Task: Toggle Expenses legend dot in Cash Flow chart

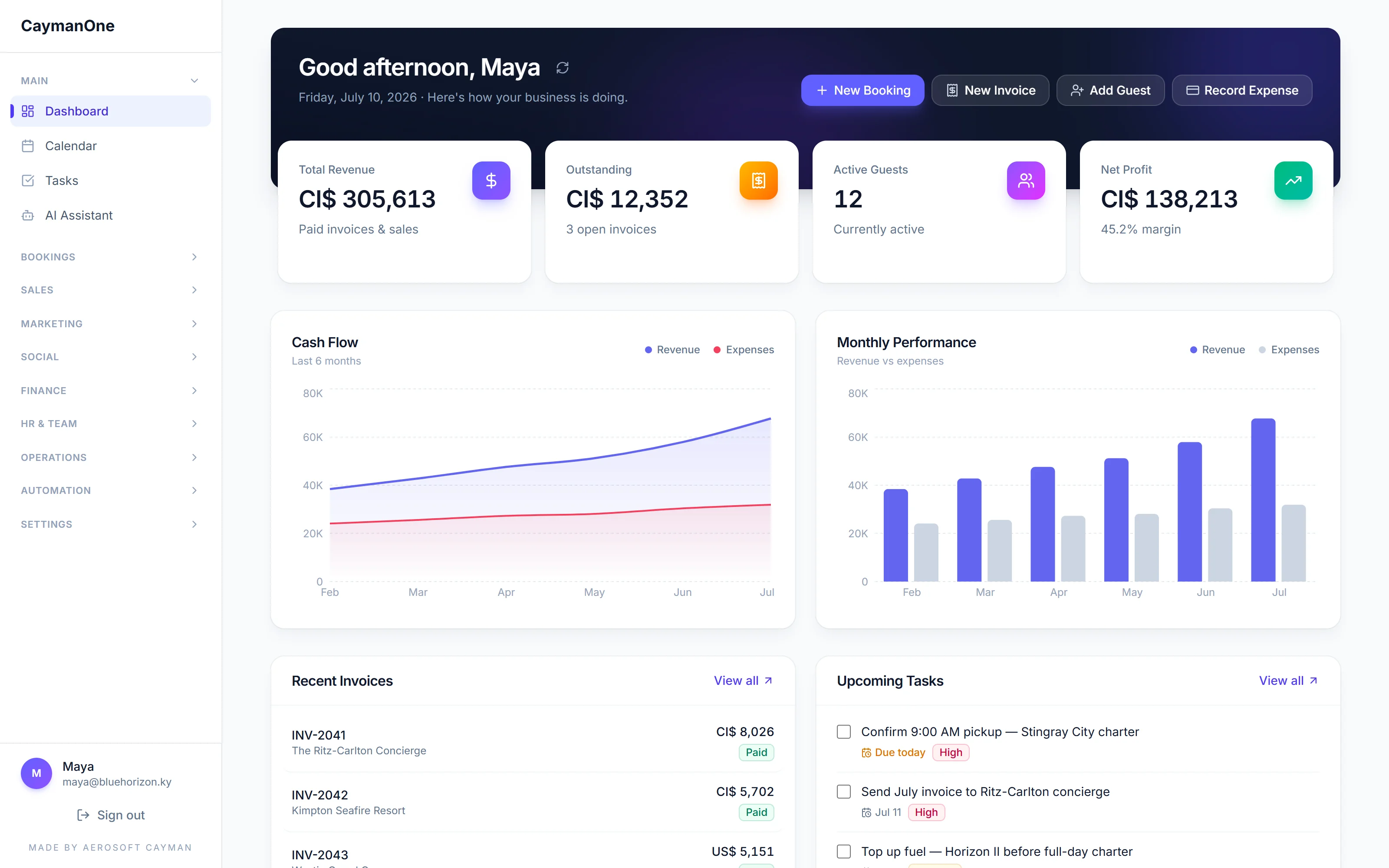Action: [x=717, y=350]
